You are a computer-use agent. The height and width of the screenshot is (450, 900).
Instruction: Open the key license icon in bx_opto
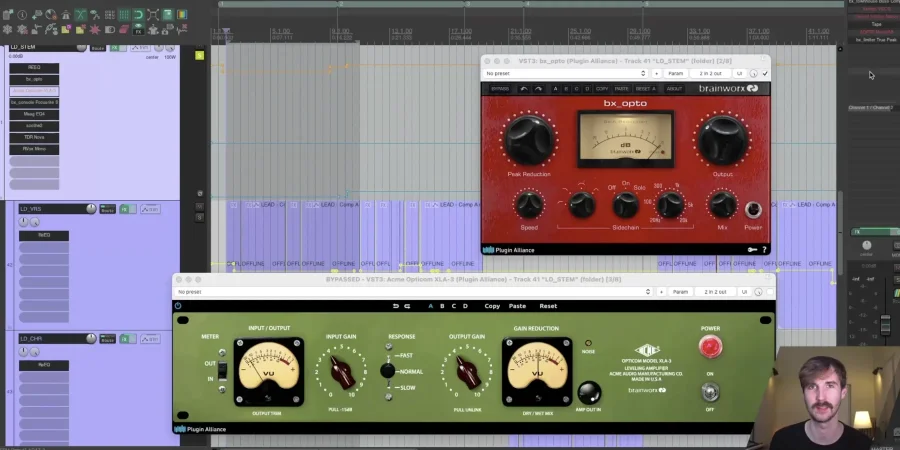[x=752, y=250]
